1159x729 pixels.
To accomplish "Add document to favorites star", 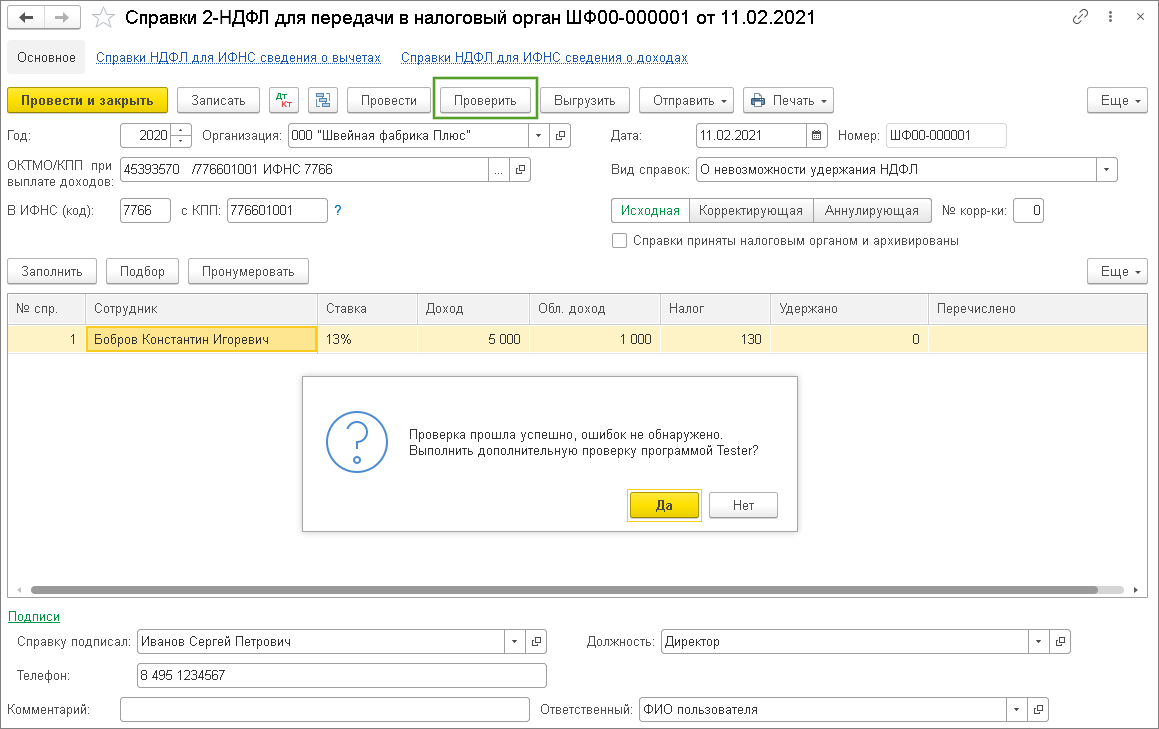I will pos(103,18).
